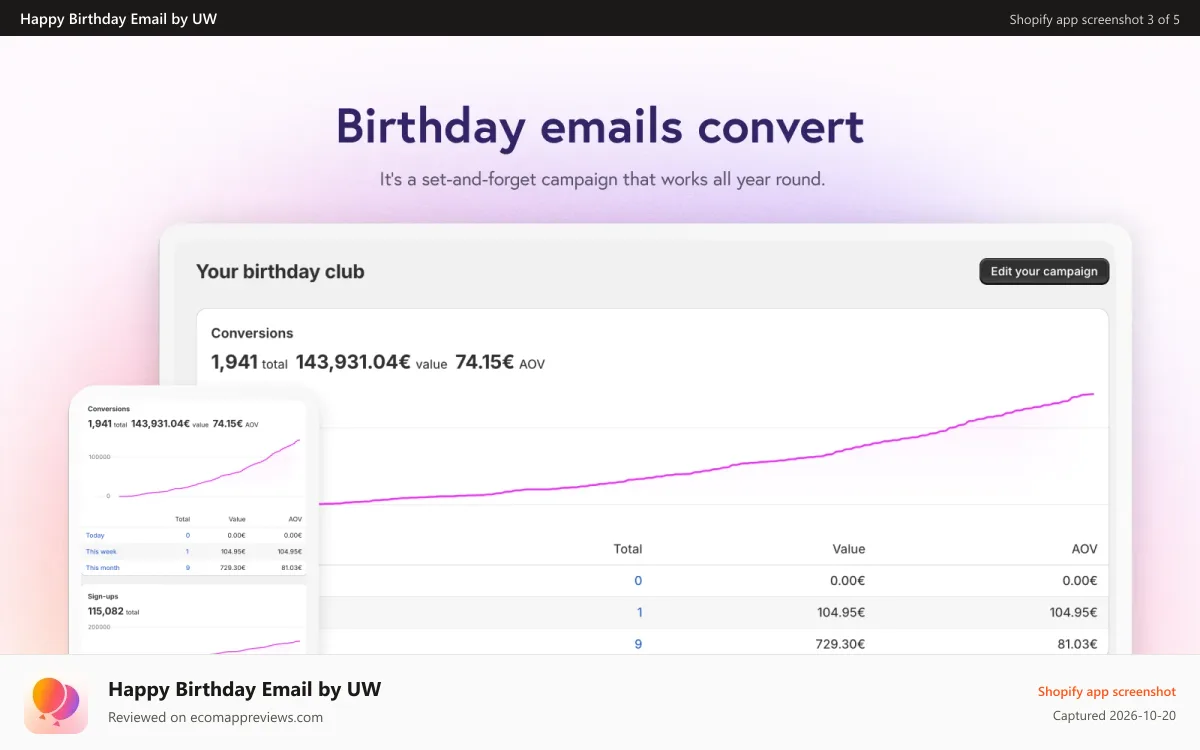Click 143,931.04€ value in desktop dashboard
The image size is (1200, 750).
371,363
